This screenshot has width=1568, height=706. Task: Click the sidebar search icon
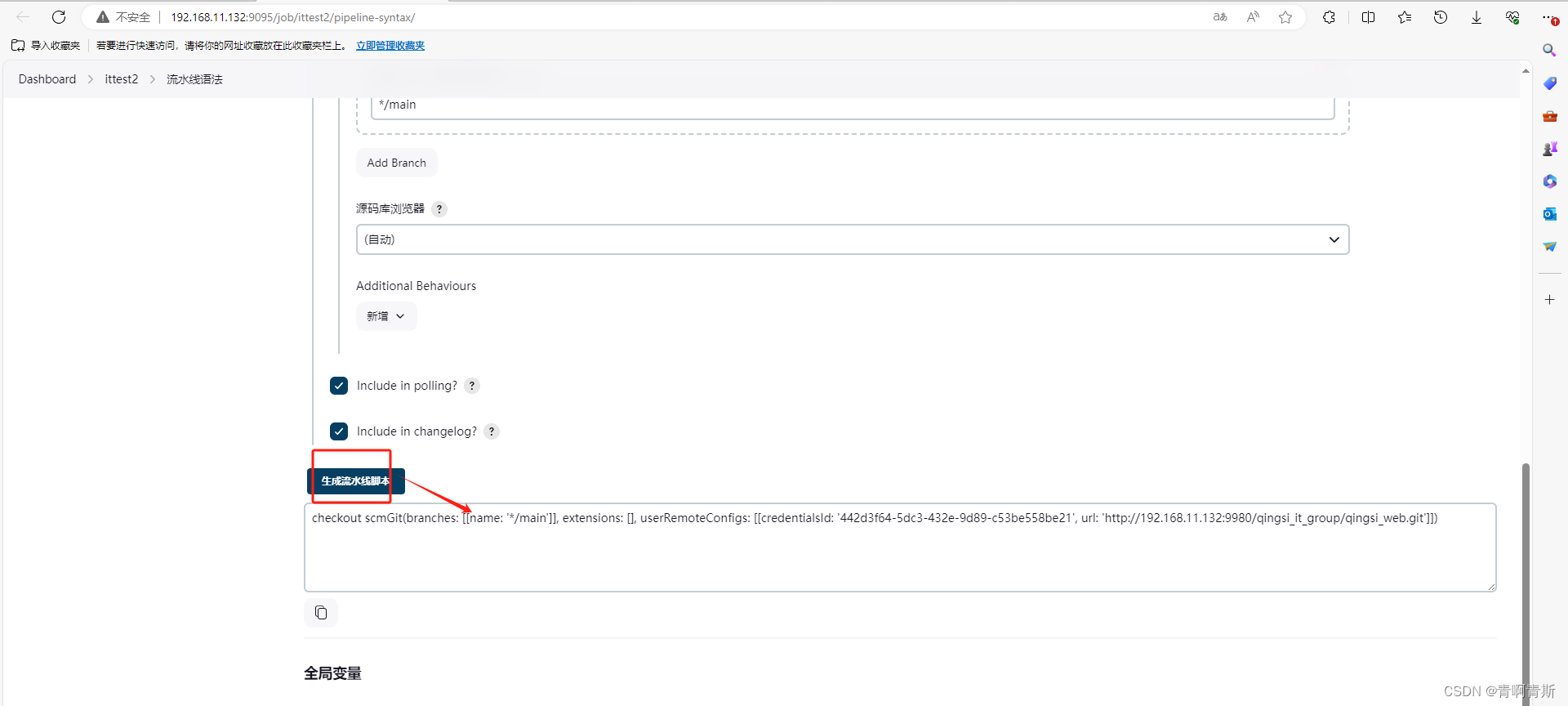point(1549,51)
